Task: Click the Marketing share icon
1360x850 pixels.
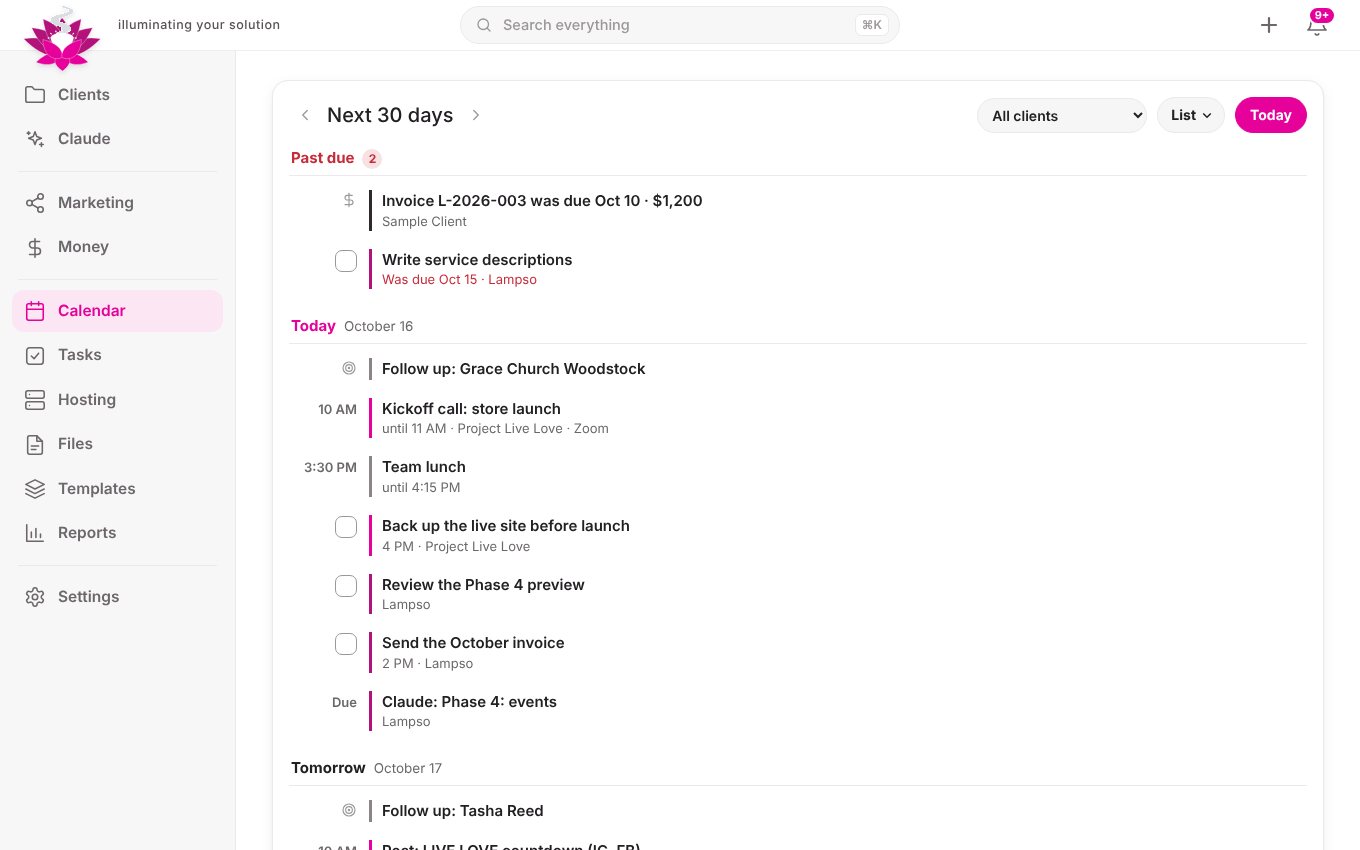Action: (35, 203)
